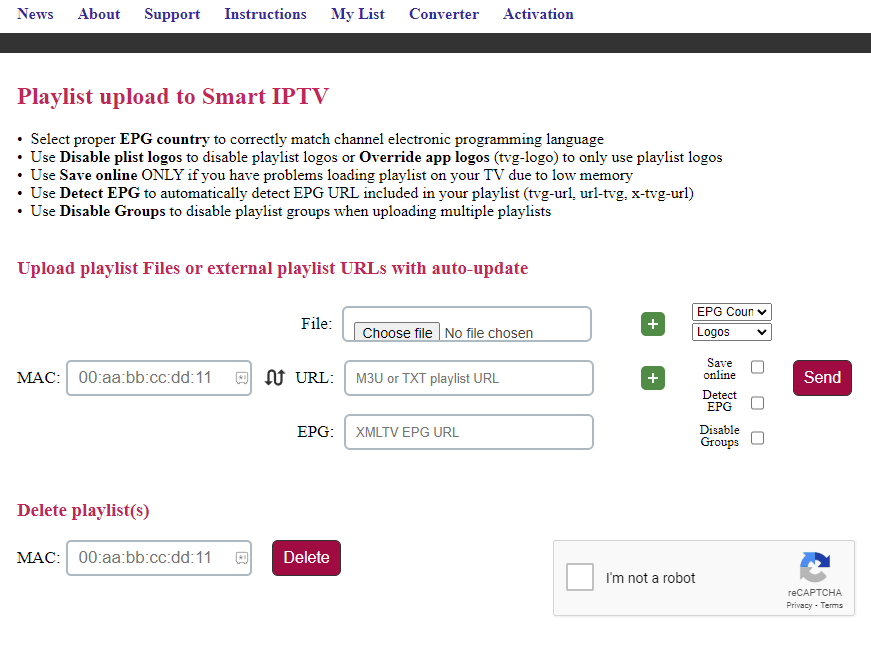
Task: Click the green plus icon beside the URL field
Action: 652,378
